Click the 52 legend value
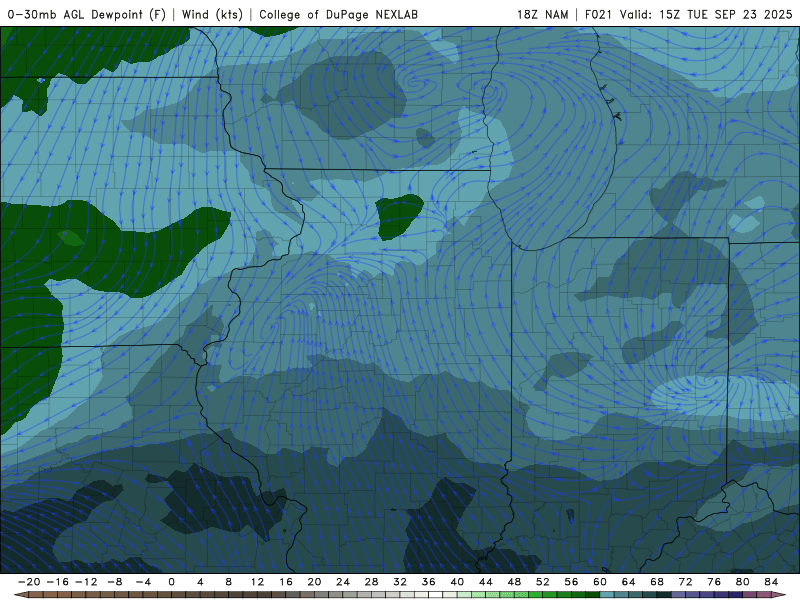 (x=543, y=582)
